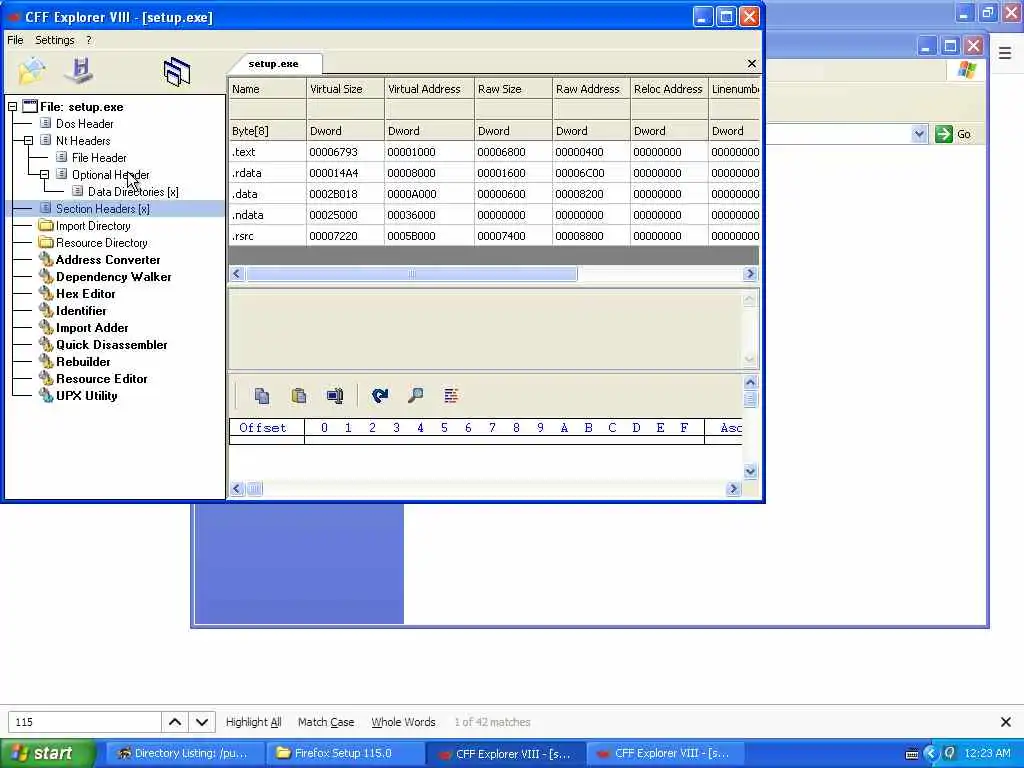Click the Fill list icon in hex toolbar

[451, 396]
